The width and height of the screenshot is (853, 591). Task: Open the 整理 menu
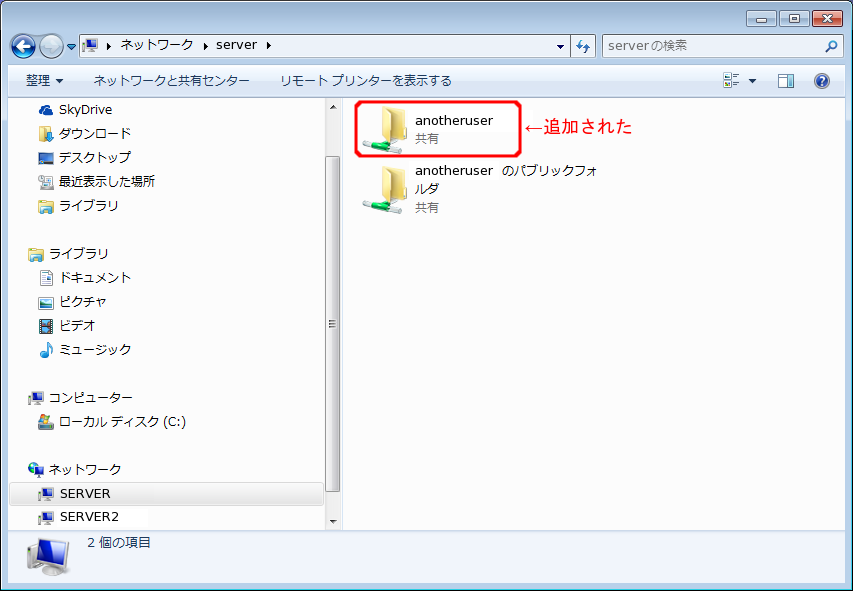44,81
